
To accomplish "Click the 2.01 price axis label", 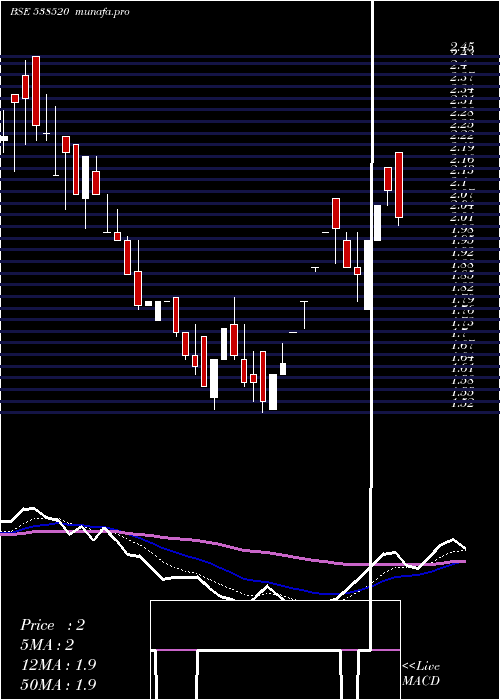I will (462, 217).
